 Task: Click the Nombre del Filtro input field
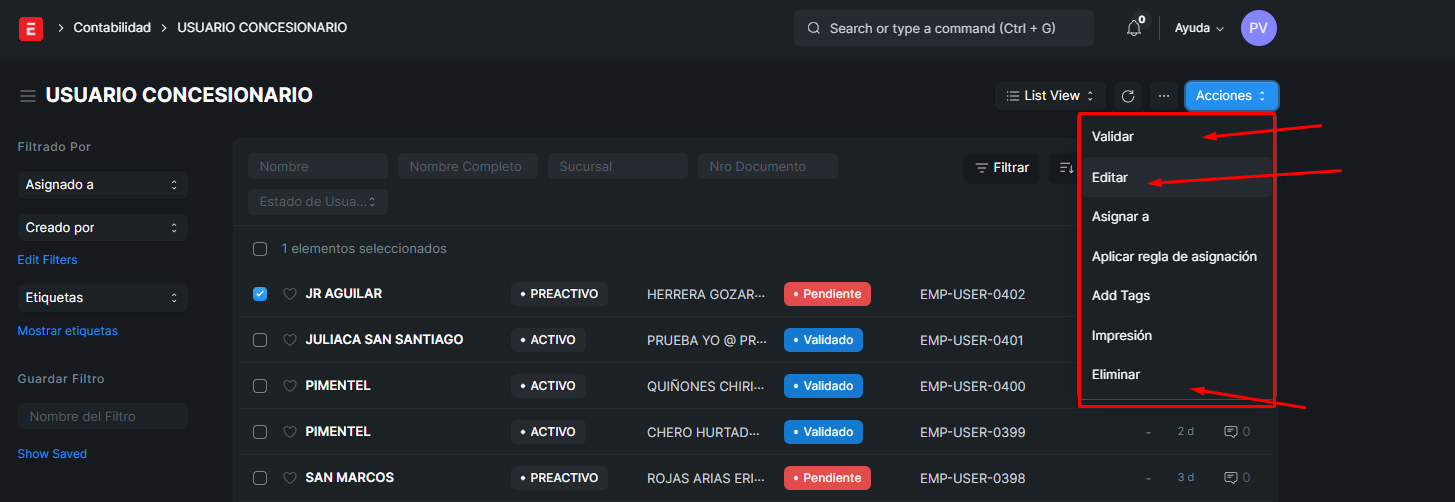102,416
